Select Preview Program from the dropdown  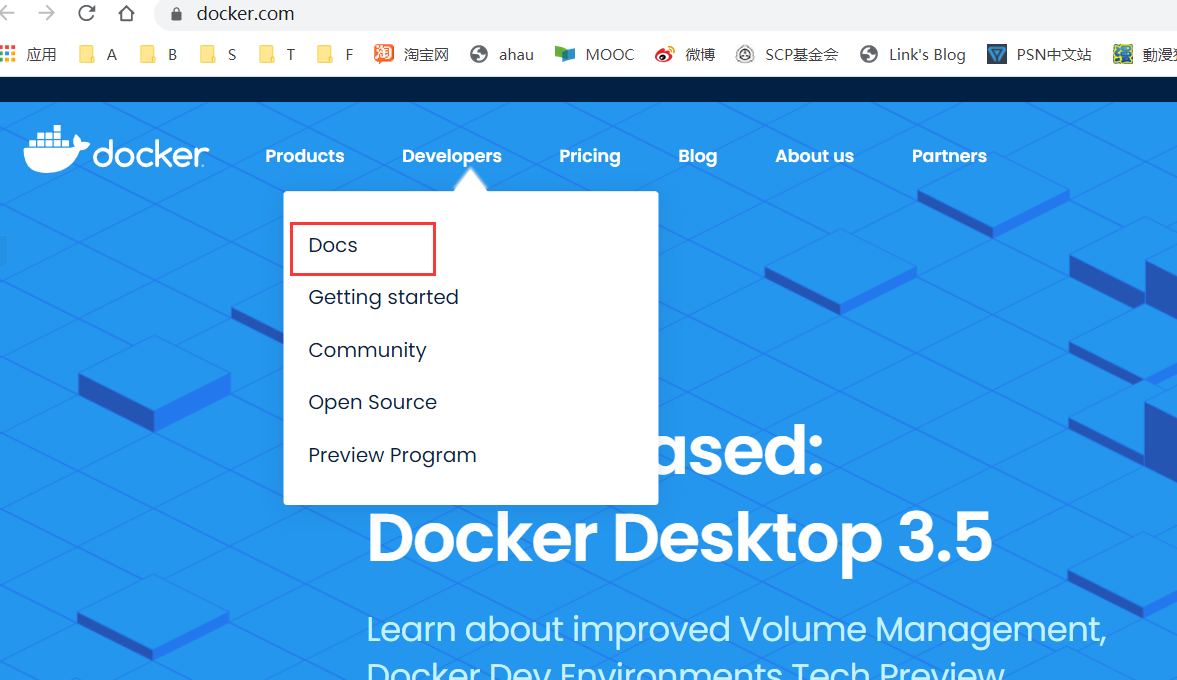392,455
